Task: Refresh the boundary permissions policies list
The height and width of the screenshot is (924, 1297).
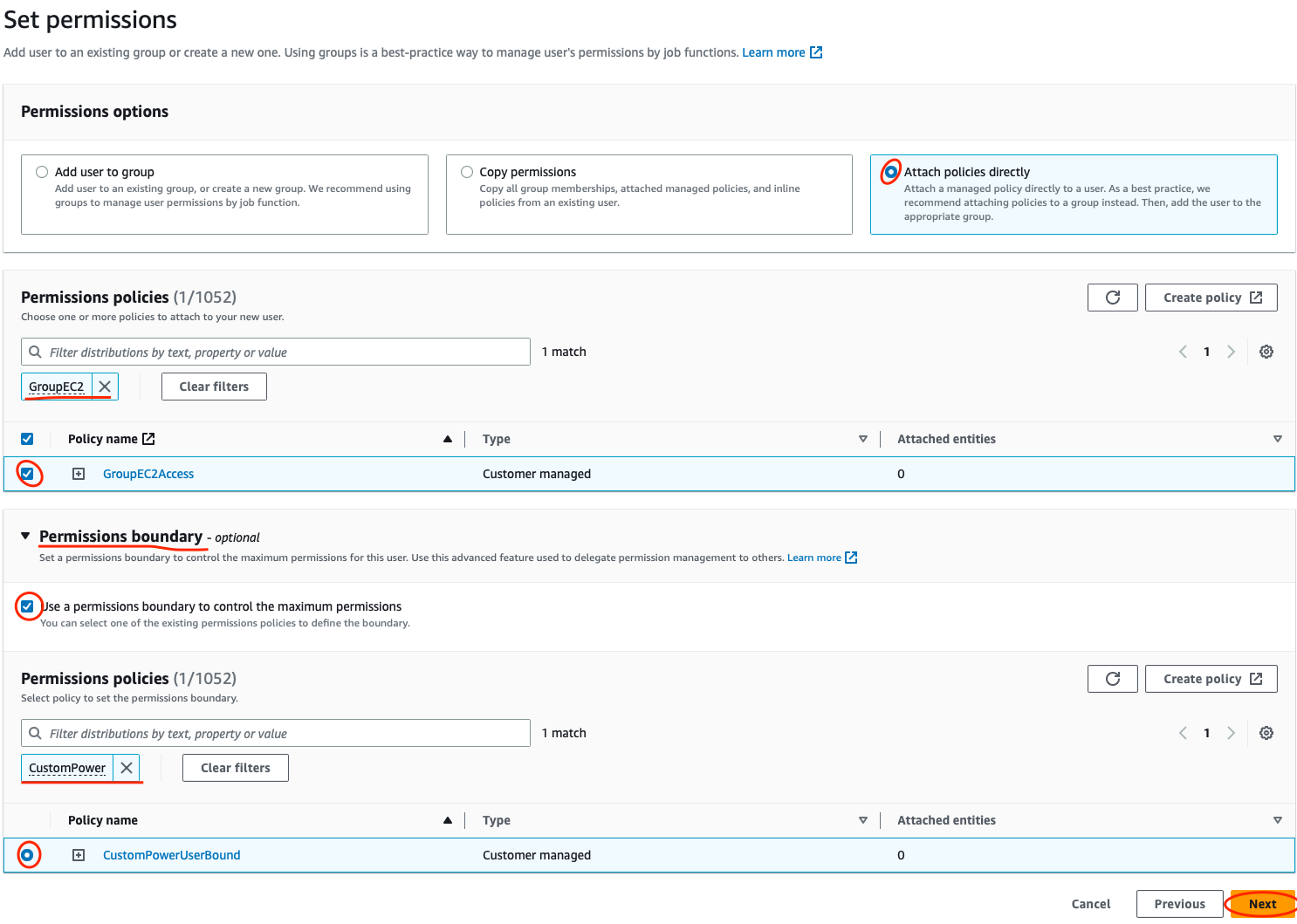Action: point(1112,679)
